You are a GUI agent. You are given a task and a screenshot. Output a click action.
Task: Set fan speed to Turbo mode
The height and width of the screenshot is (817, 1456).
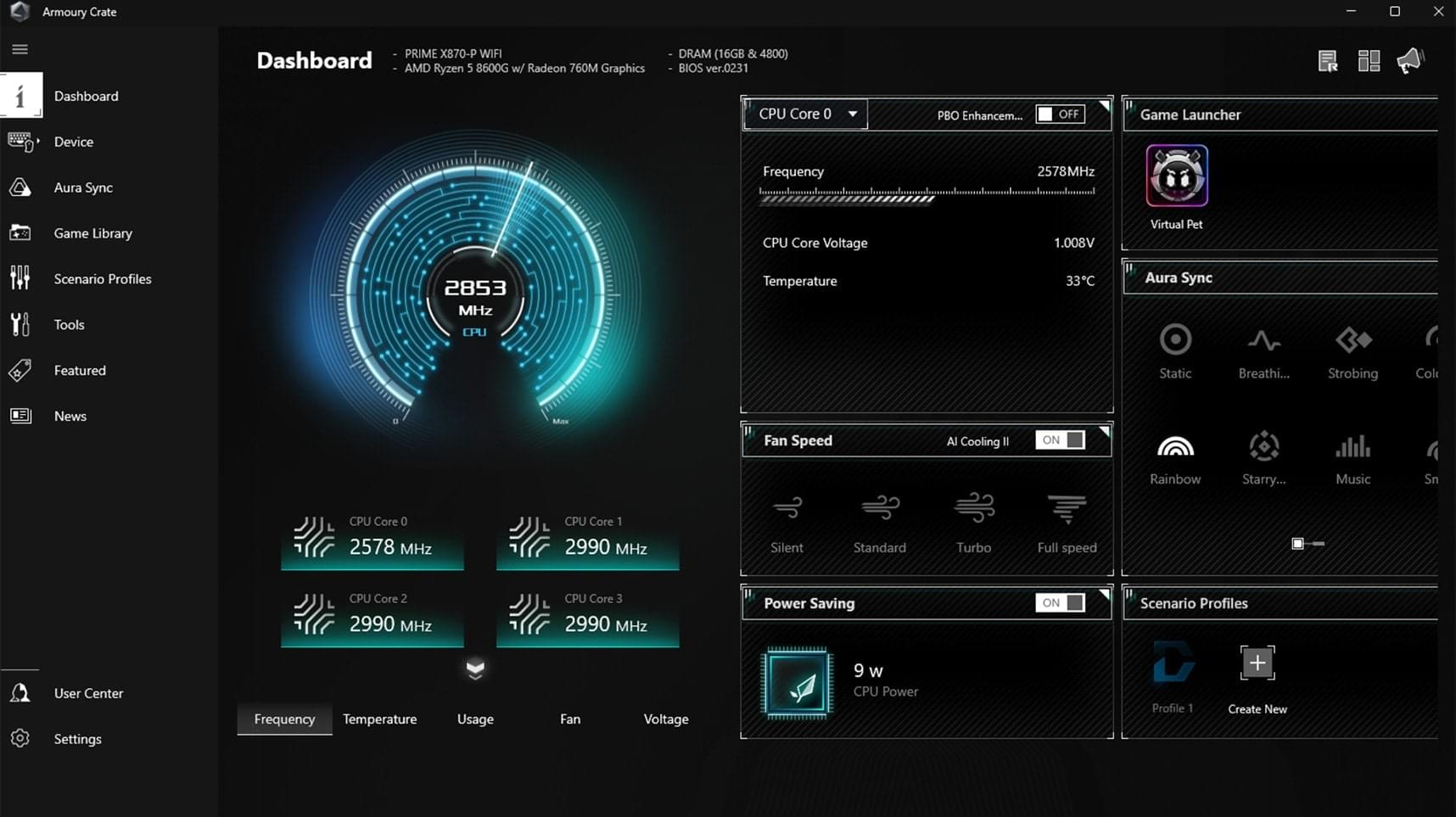(x=973, y=509)
